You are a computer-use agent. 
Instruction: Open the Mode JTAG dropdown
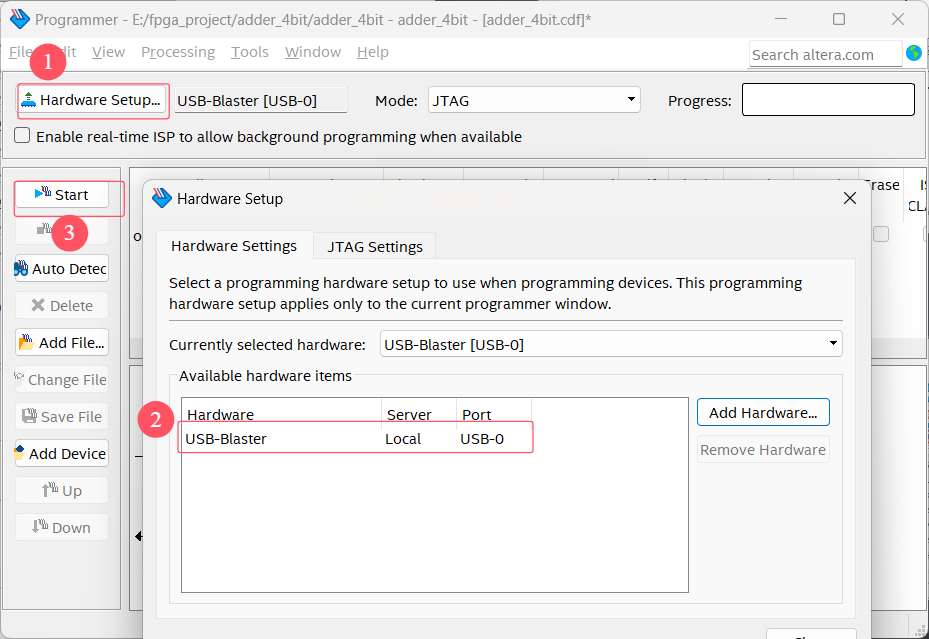pyautogui.click(x=534, y=100)
